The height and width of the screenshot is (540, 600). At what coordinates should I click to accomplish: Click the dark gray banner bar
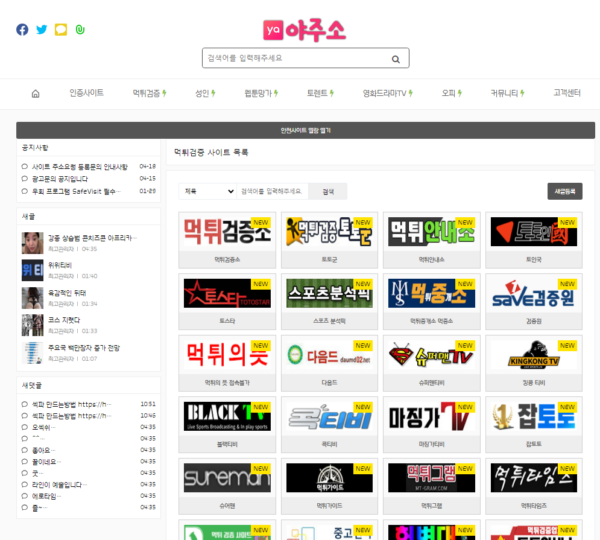305,131
